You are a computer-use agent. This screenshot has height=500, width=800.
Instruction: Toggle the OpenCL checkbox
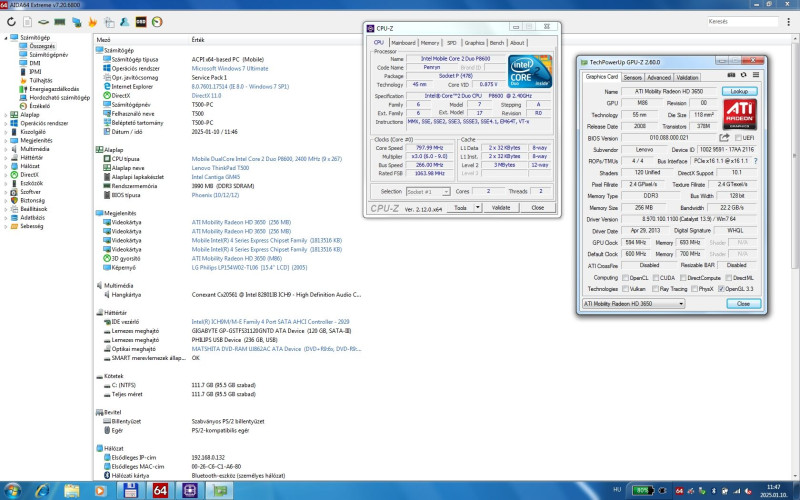[625, 278]
